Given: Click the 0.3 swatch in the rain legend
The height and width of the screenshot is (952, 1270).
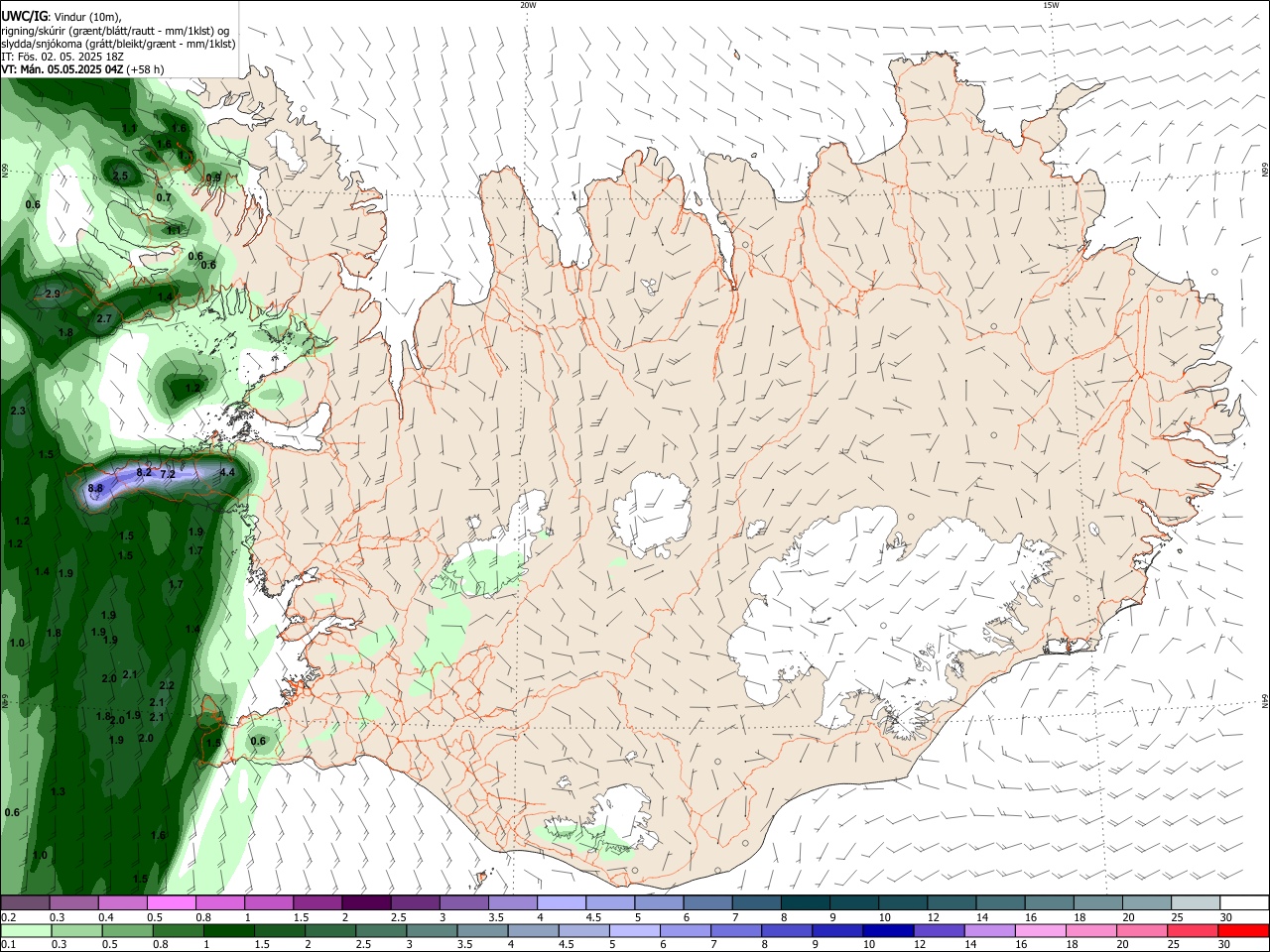Looking at the screenshot, I should point(76,930).
